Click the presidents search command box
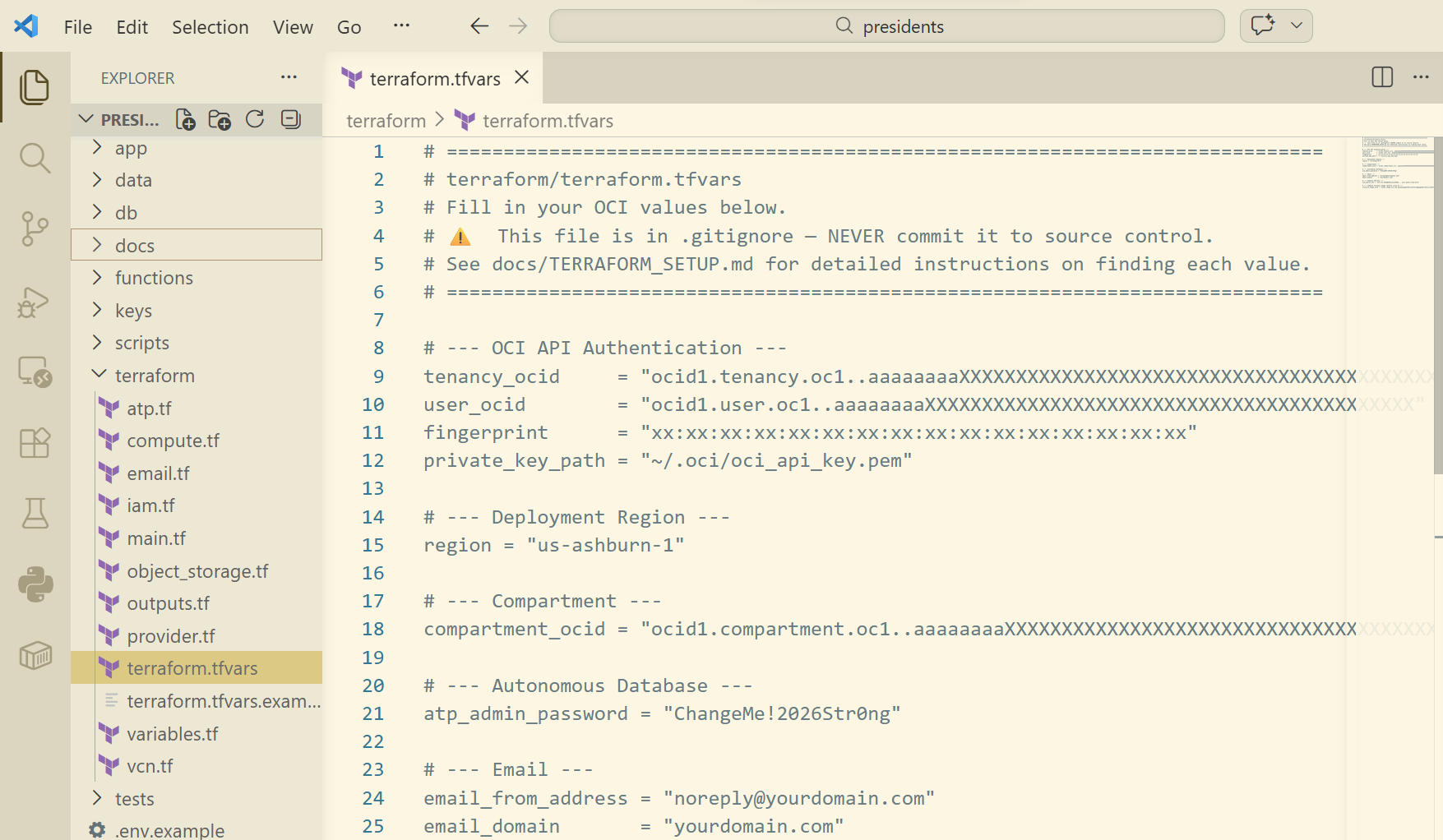 (x=886, y=26)
